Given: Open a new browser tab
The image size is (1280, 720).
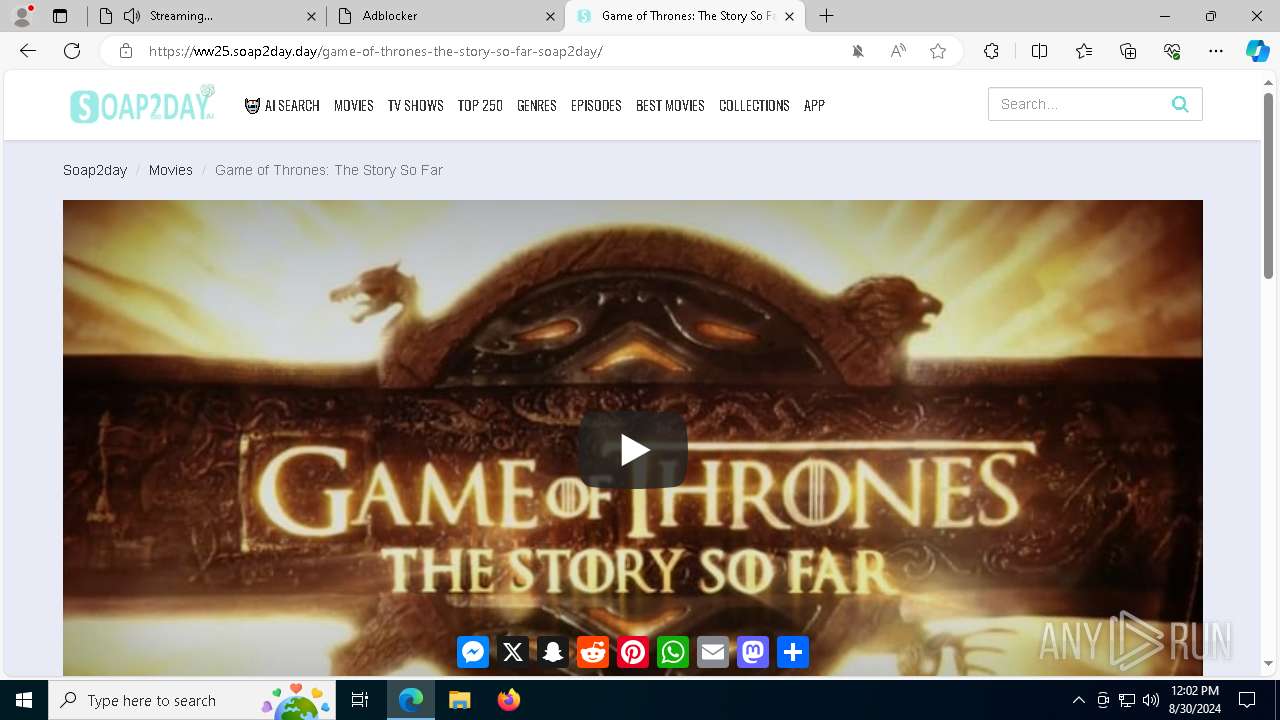Looking at the screenshot, I should click(x=826, y=16).
